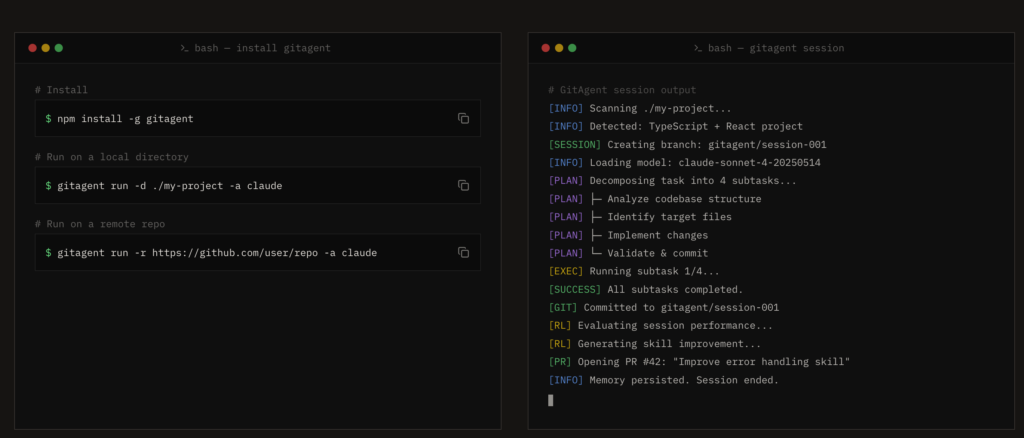Click green dot in install gitagent window

coord(59,48)
